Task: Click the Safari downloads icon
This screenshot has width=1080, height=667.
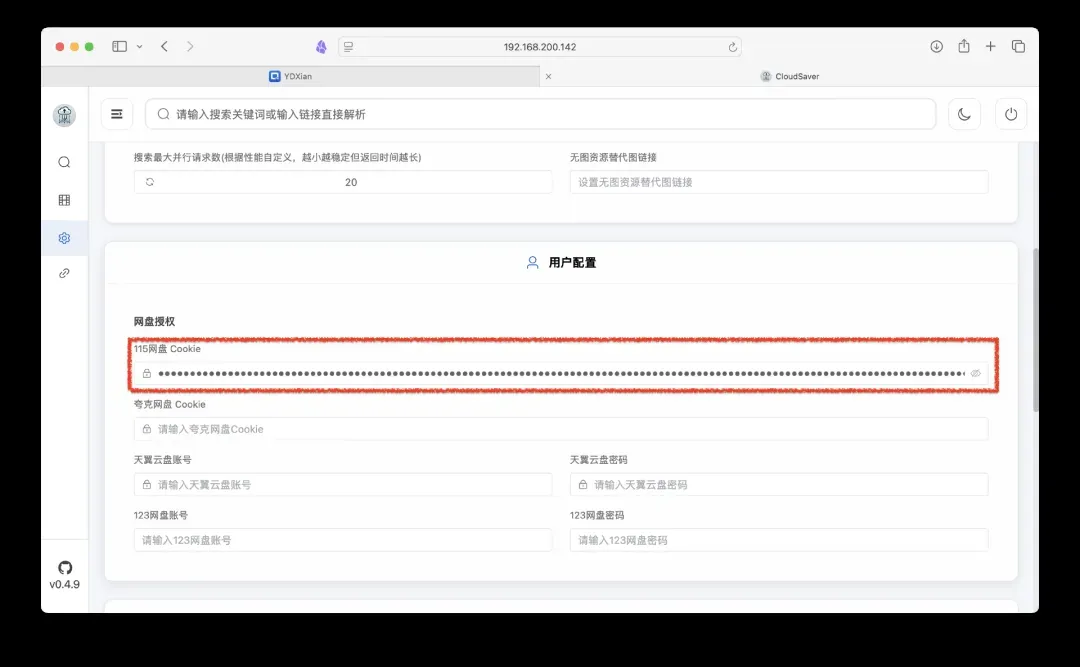Action: pos(936,46)
